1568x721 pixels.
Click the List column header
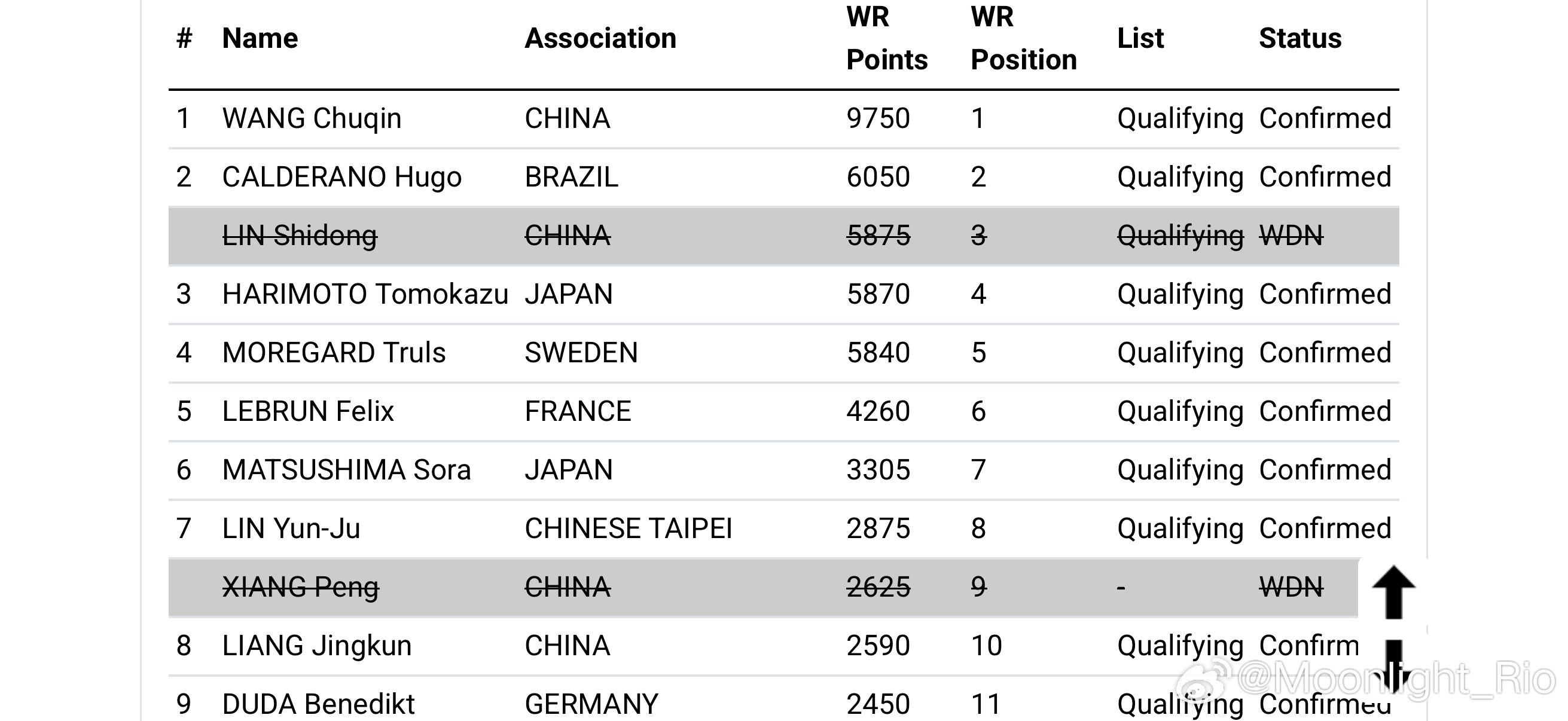tap(1140, 38)
